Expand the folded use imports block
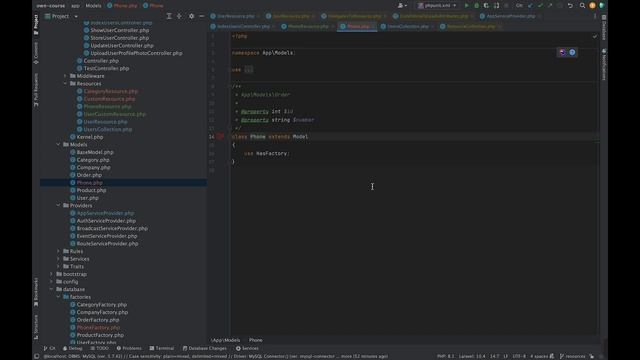640x360 pixels. click(x=249, y=70)
